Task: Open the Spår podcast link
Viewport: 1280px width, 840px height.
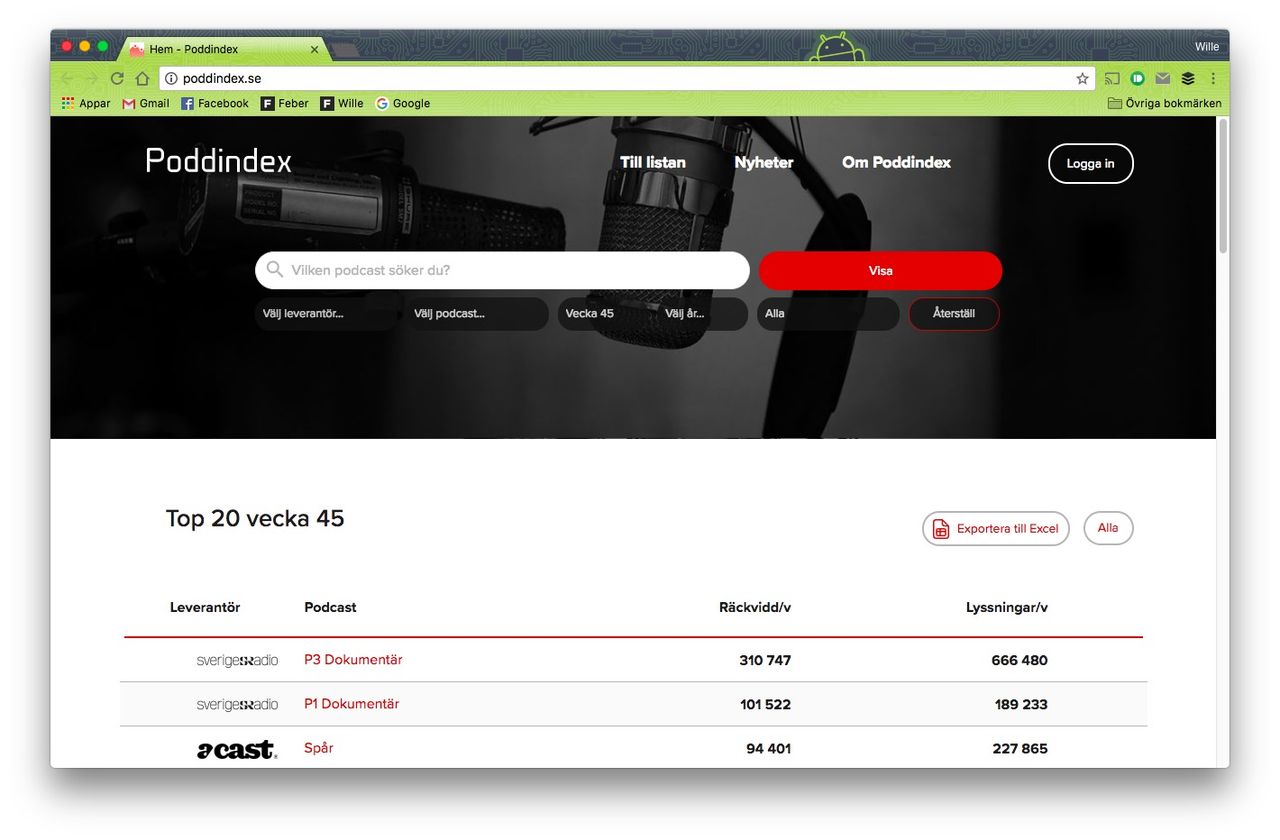Action: pyautogui.click(x=318, y=748)
